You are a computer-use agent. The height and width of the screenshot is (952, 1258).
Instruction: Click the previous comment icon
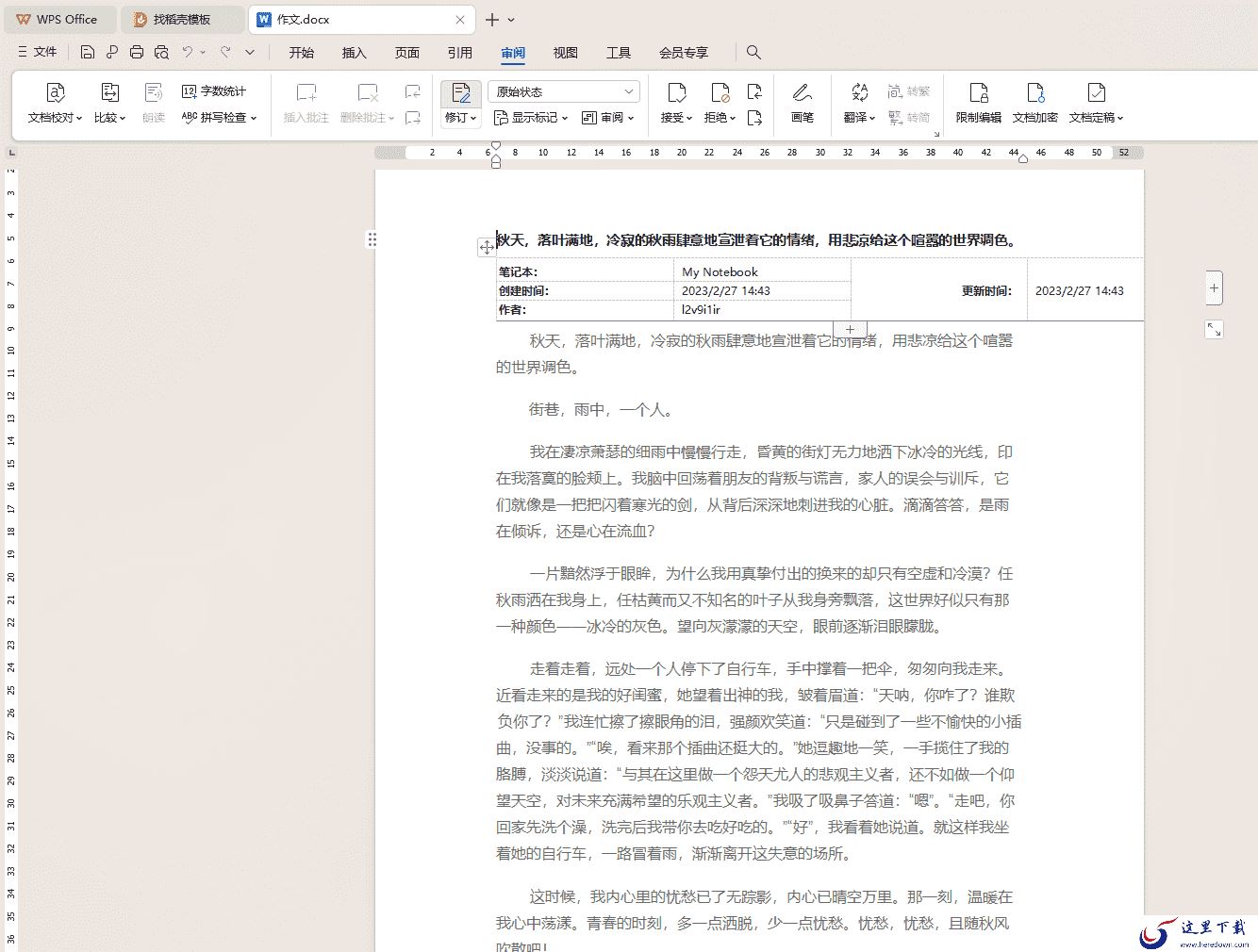click(x=412, y=91)
